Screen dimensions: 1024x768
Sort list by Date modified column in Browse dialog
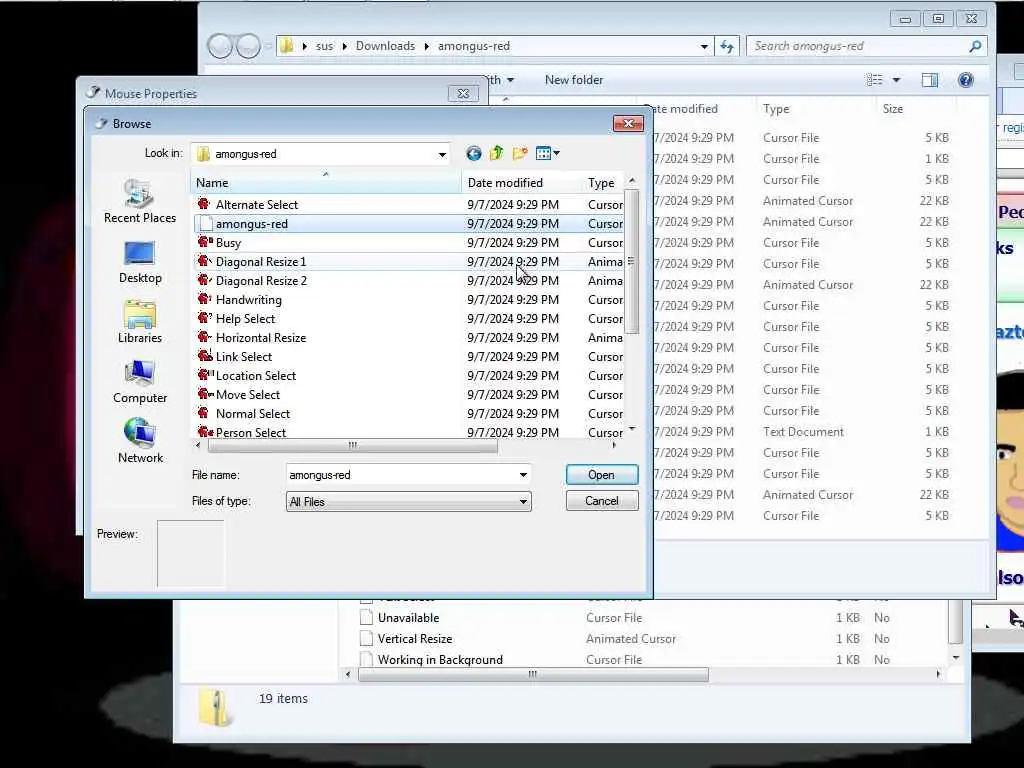[x=521, y=183]
